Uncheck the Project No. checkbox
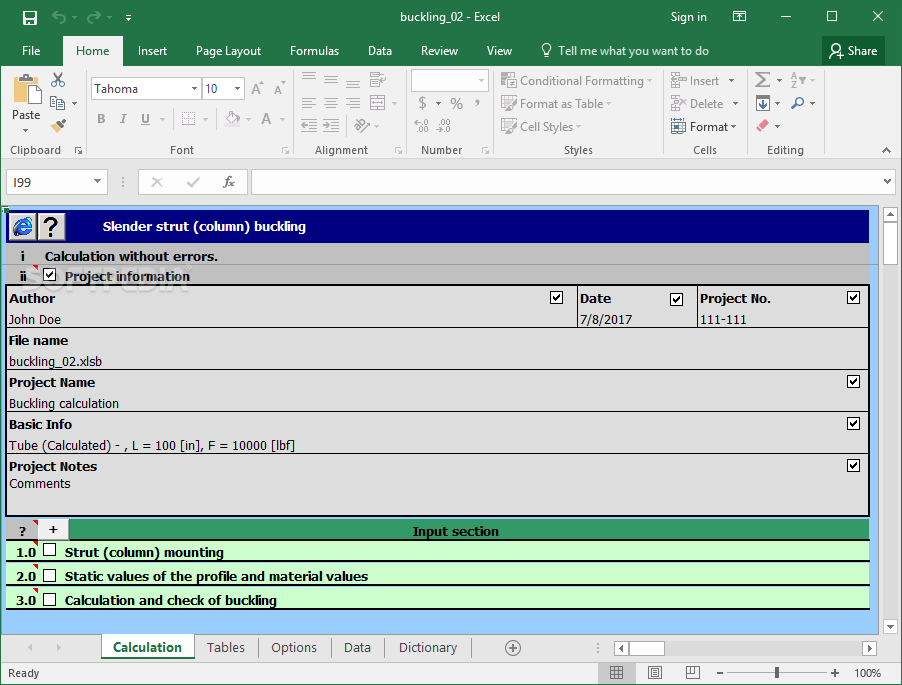This screenshot has width=902, height=685. coord(854,297)
